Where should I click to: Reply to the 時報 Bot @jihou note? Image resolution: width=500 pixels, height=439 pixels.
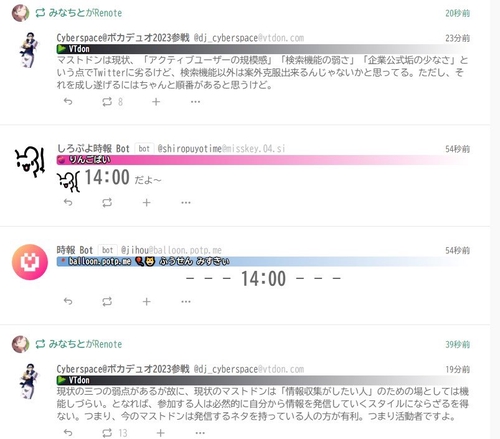pos(68,301)
